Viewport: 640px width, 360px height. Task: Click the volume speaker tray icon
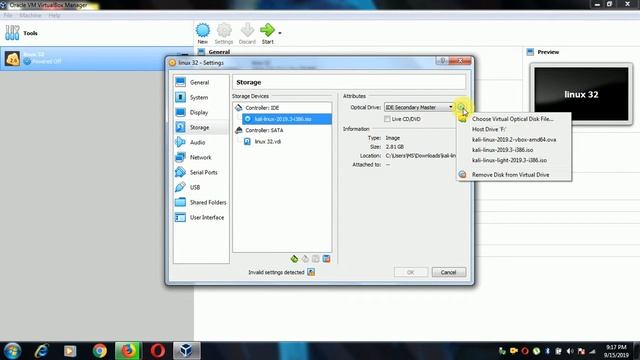(x=570, y=351)
